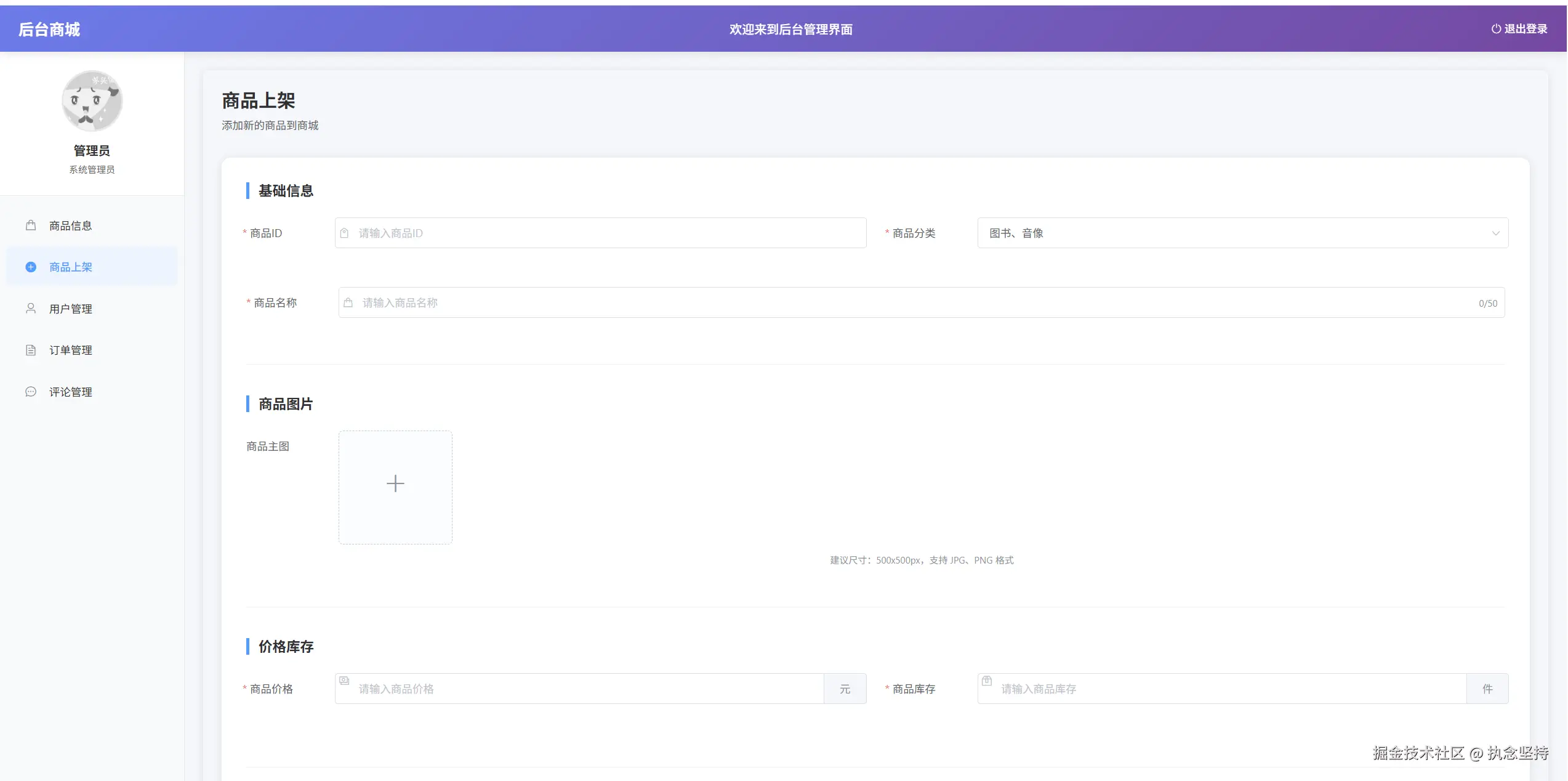This screenshot has width=1568, height=781.
Task: Go to 订单管理 menu entry
Action: (71, 350)
